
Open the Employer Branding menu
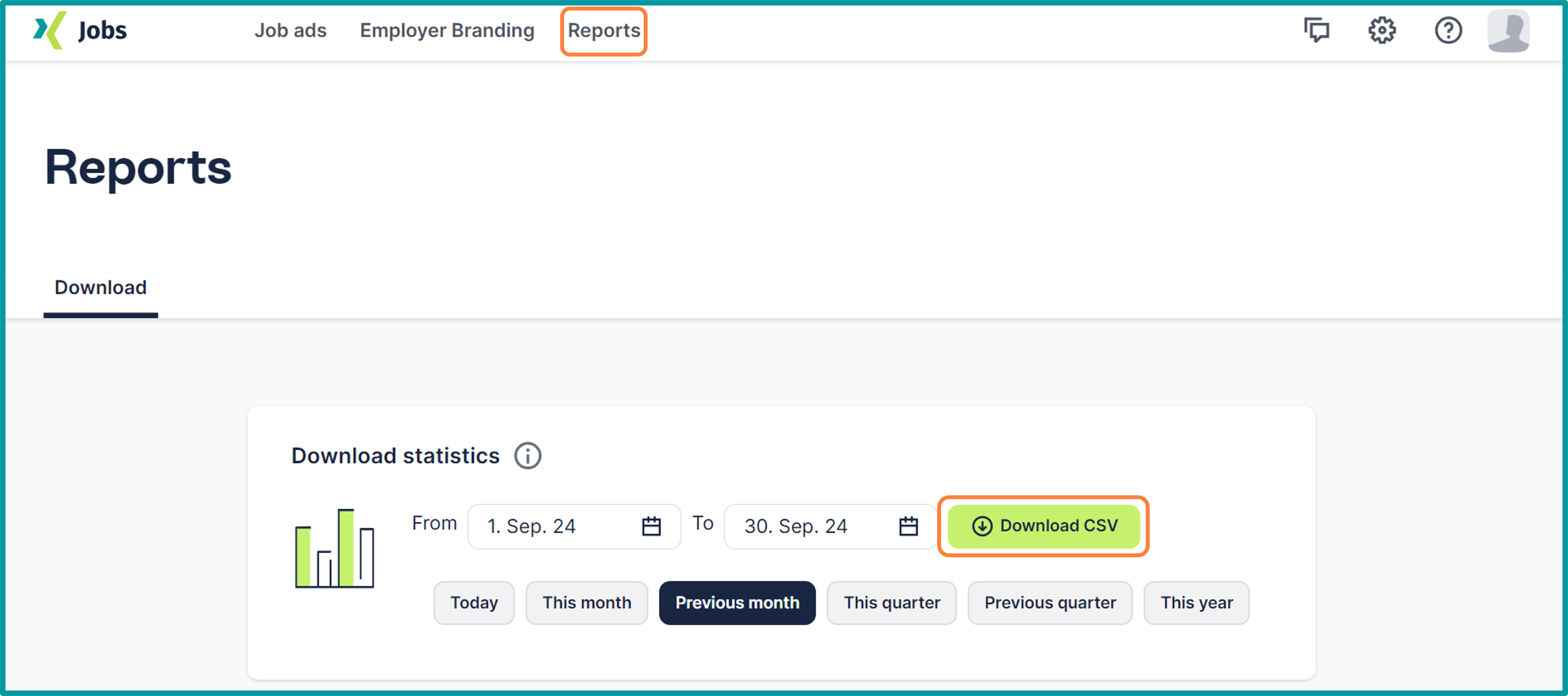tap(447, 30)
